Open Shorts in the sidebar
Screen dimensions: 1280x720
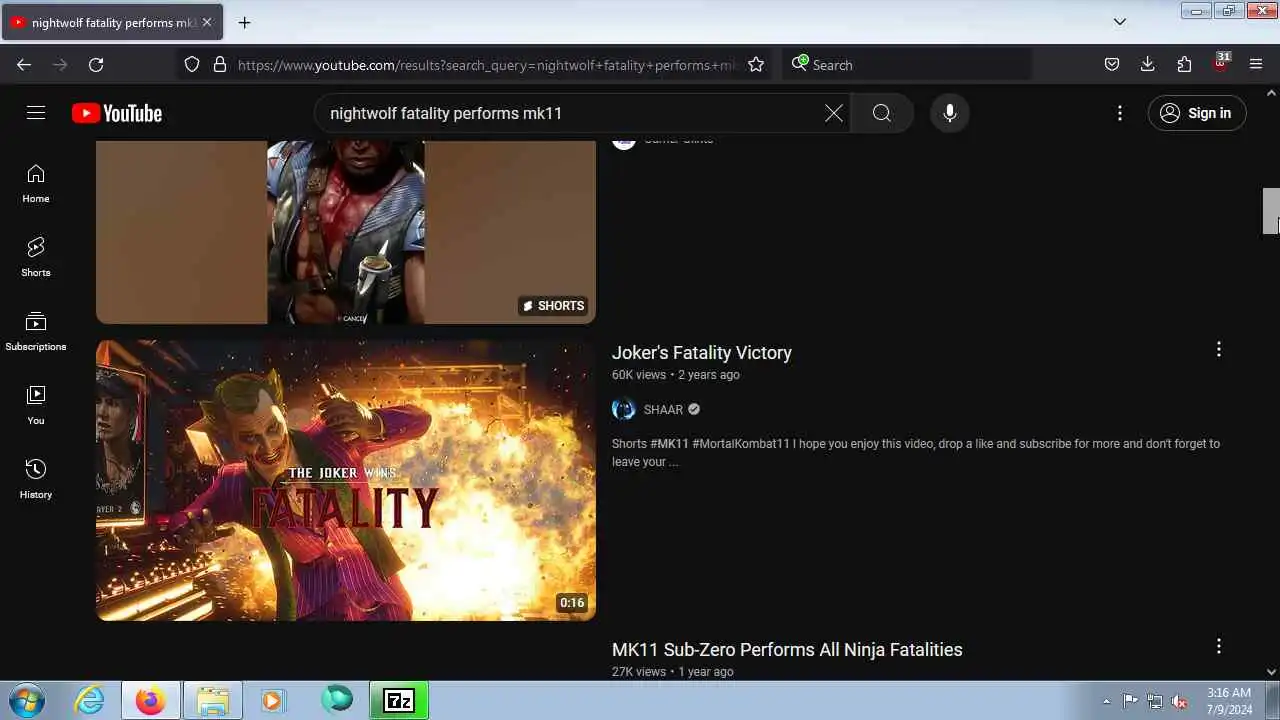pyautogui.click(x=36, y=258)
